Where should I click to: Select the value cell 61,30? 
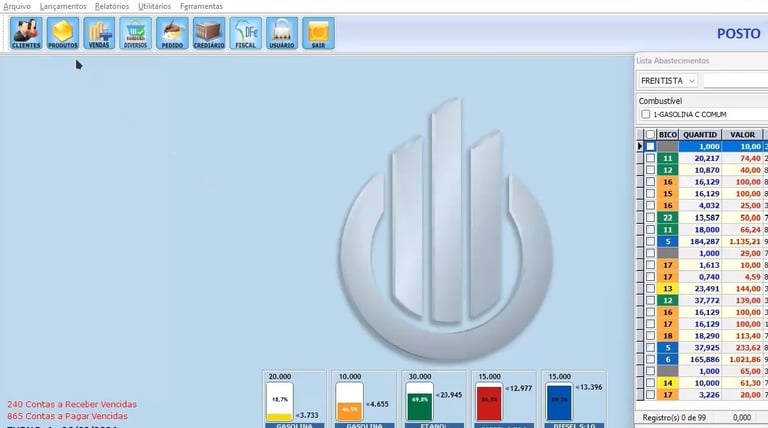pyautogui.click(x=743, y=383)
